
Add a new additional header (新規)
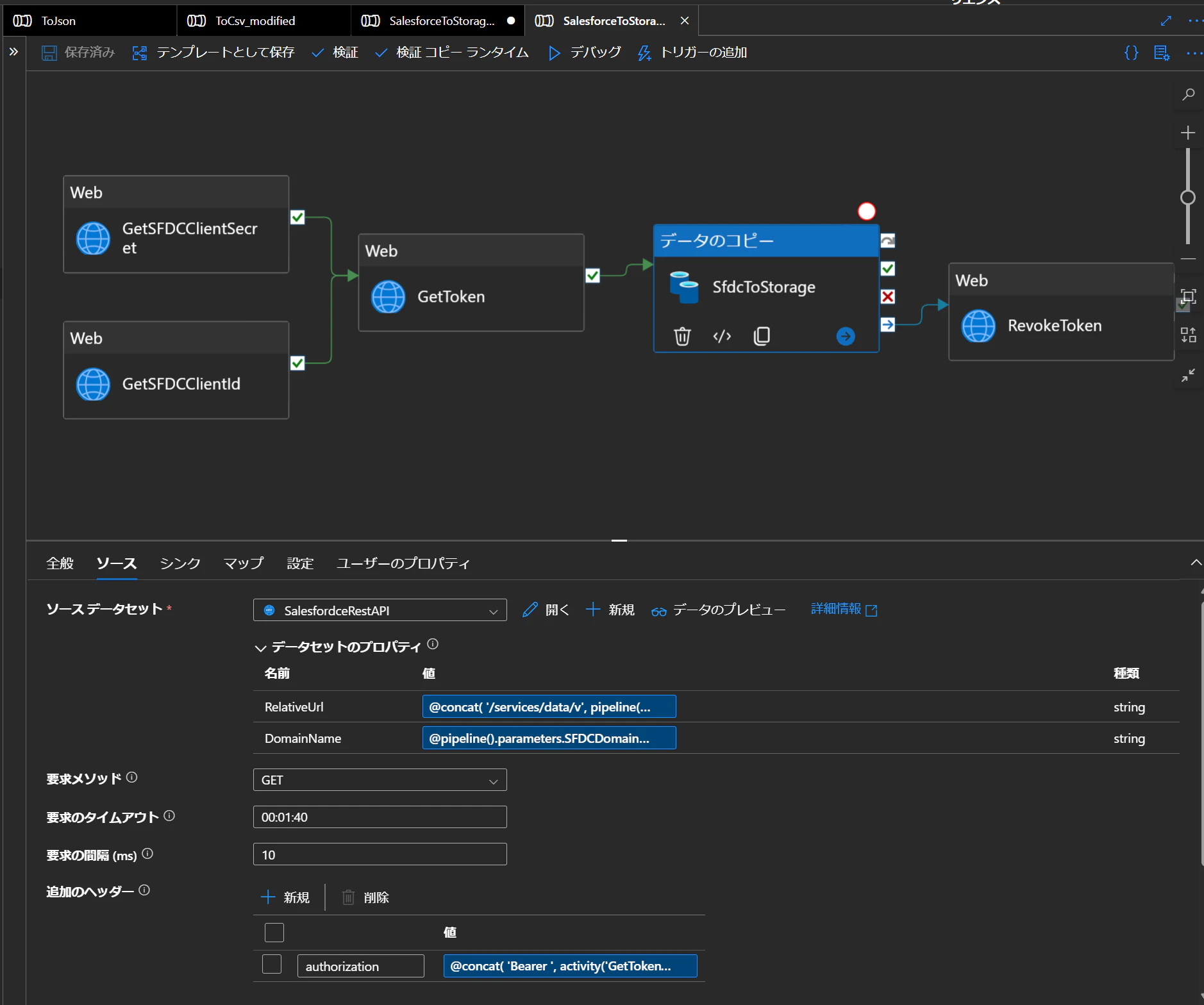[x=285, y=897]
